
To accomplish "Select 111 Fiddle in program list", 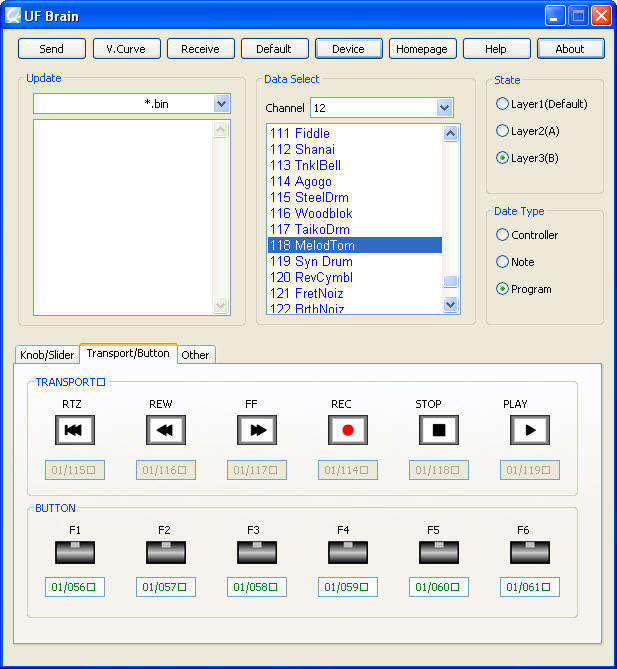I will 355,133.
